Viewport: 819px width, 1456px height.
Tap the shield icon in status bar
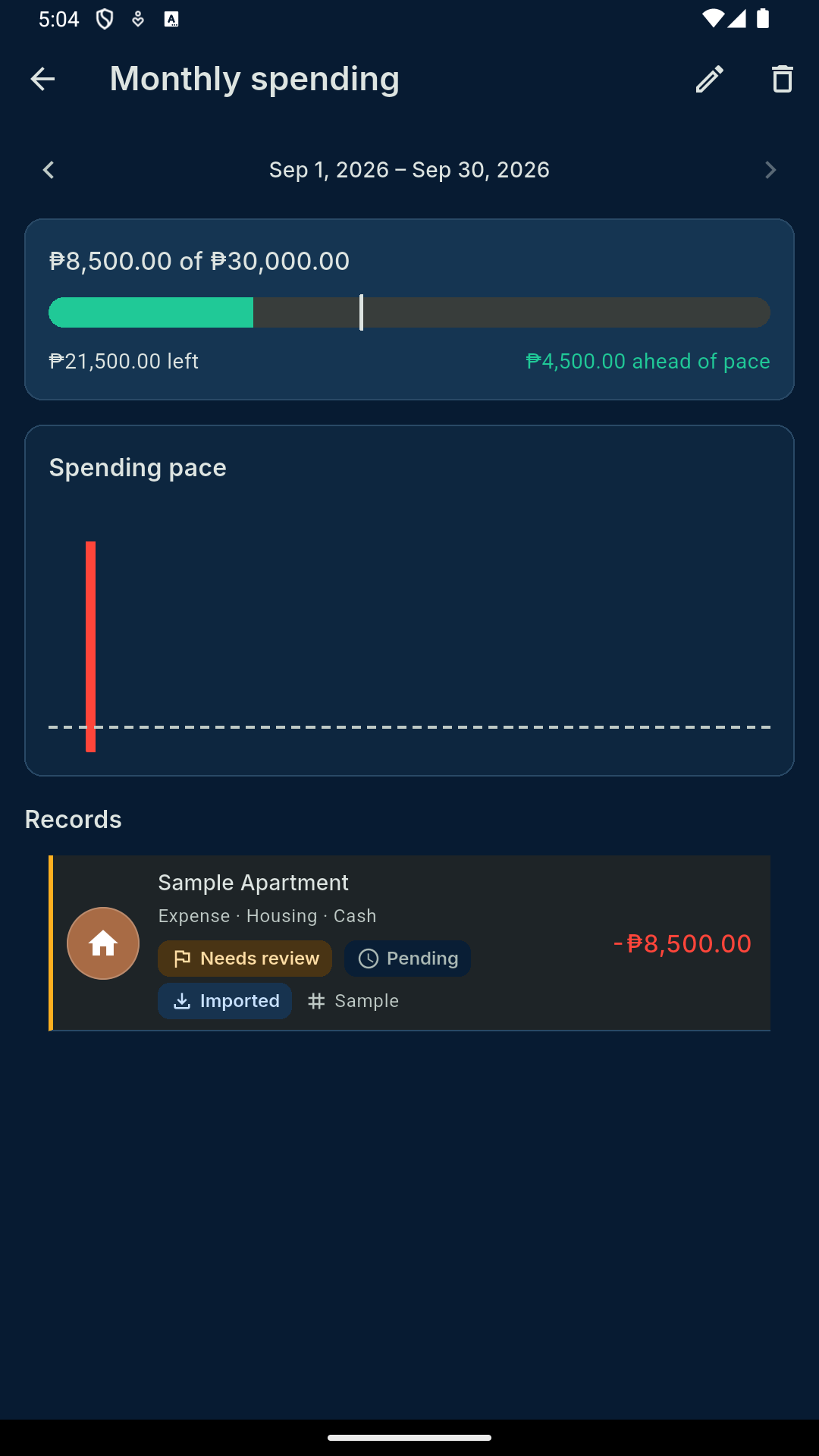point(105,19)
